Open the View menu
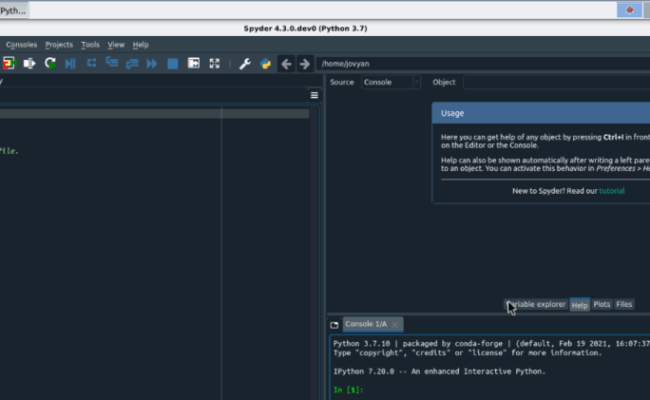The height and width of the screenshot is (400, 650). pyautogui.click(x=116, y=44)
